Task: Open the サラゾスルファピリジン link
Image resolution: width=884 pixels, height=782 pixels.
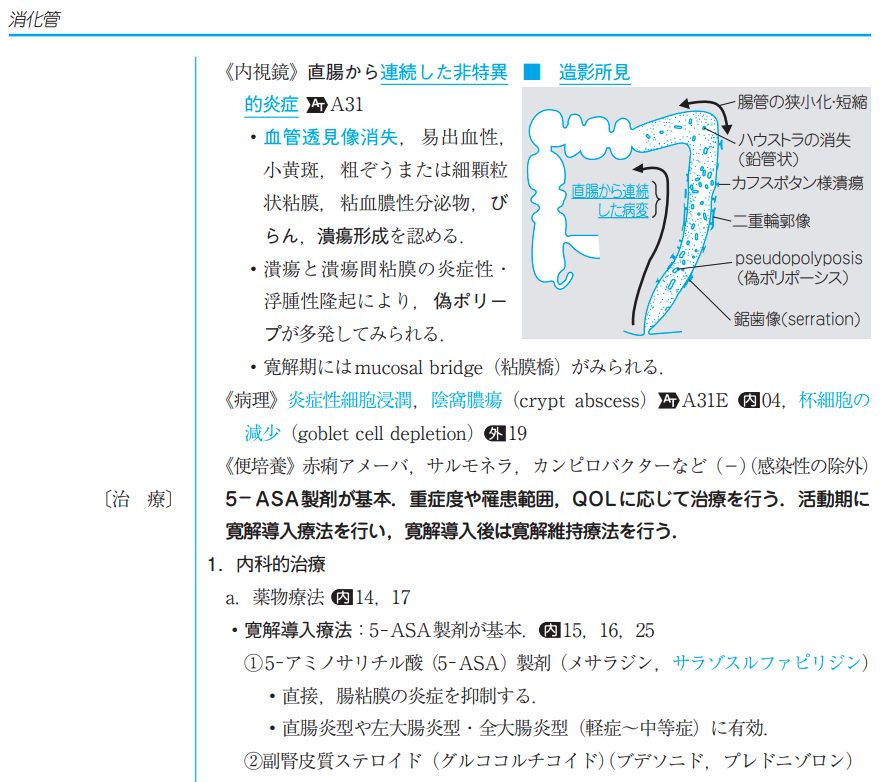Action: [x=765, y=662]
